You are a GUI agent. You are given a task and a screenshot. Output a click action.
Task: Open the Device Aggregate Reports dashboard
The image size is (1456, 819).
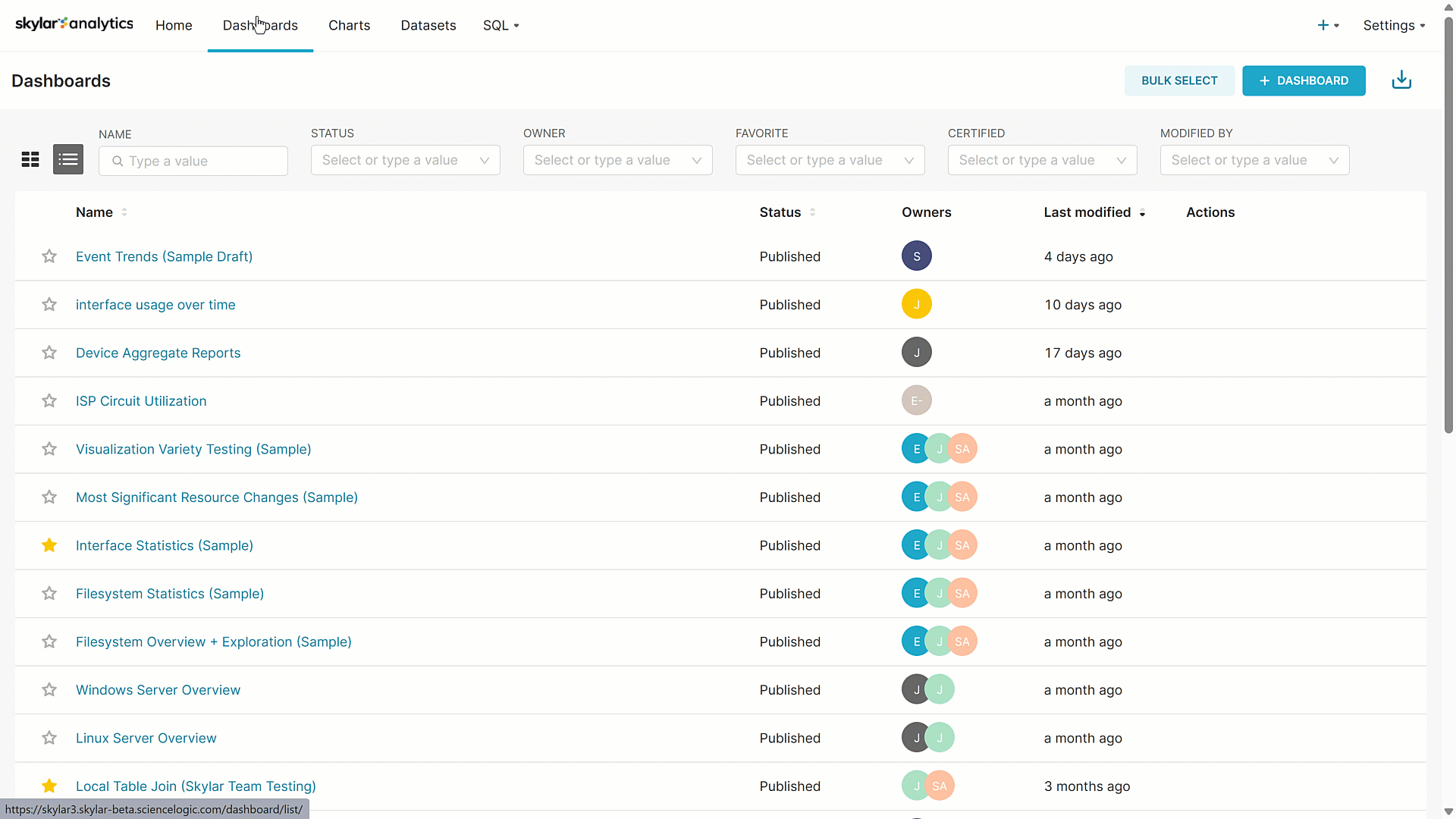pos(158,353)
